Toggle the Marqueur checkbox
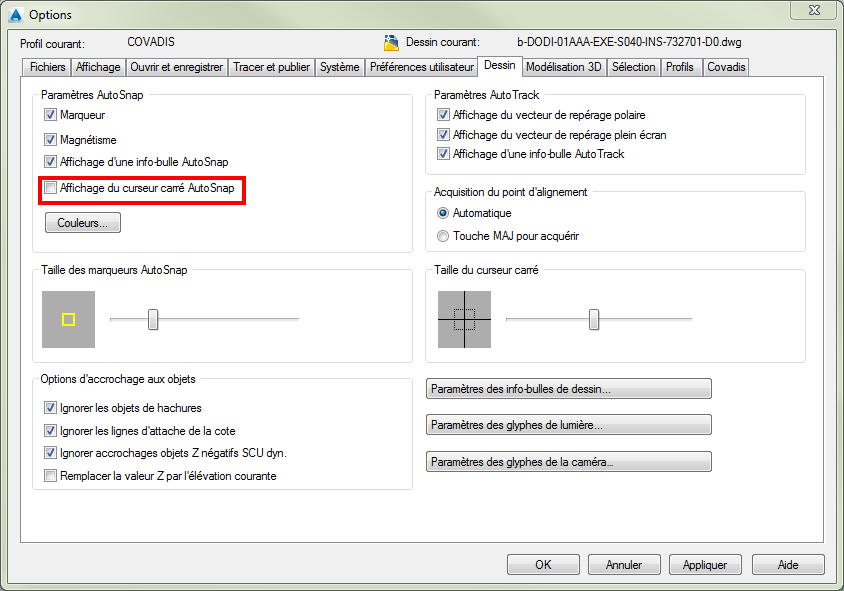The height and width of the screenshot is (591, 844). [50, 115]
